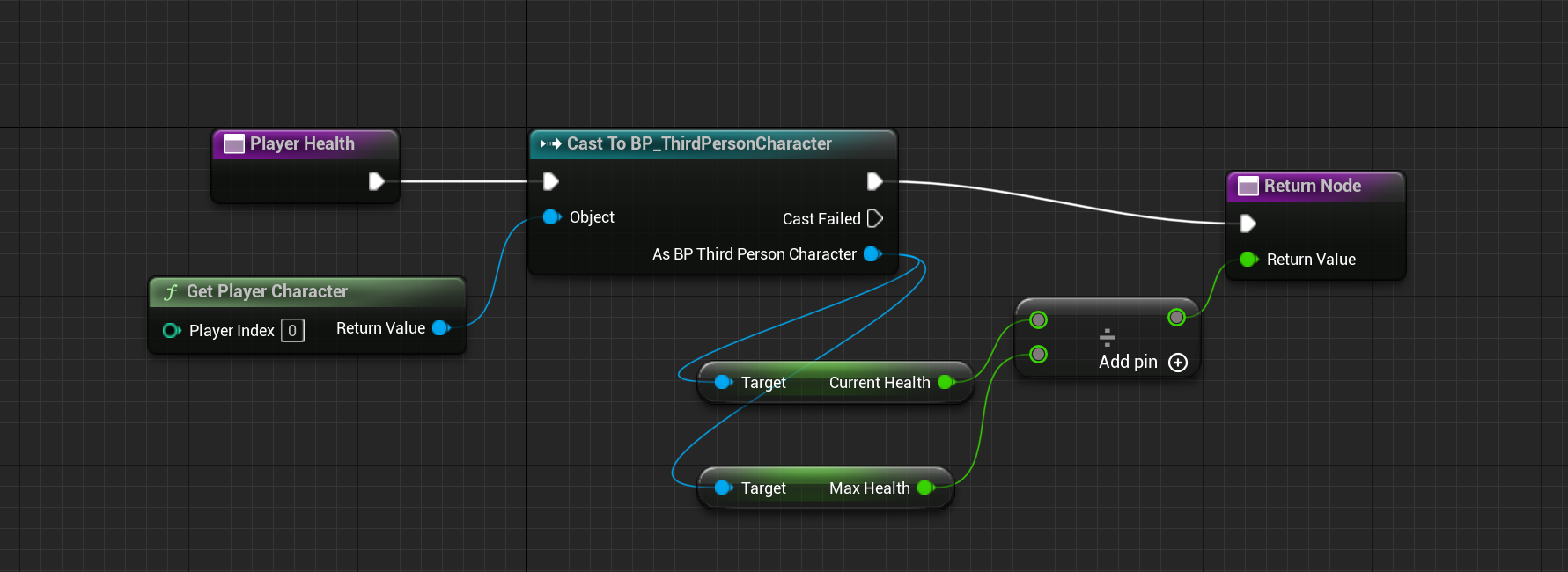Click the Return Node header icon

point(1248,186)
